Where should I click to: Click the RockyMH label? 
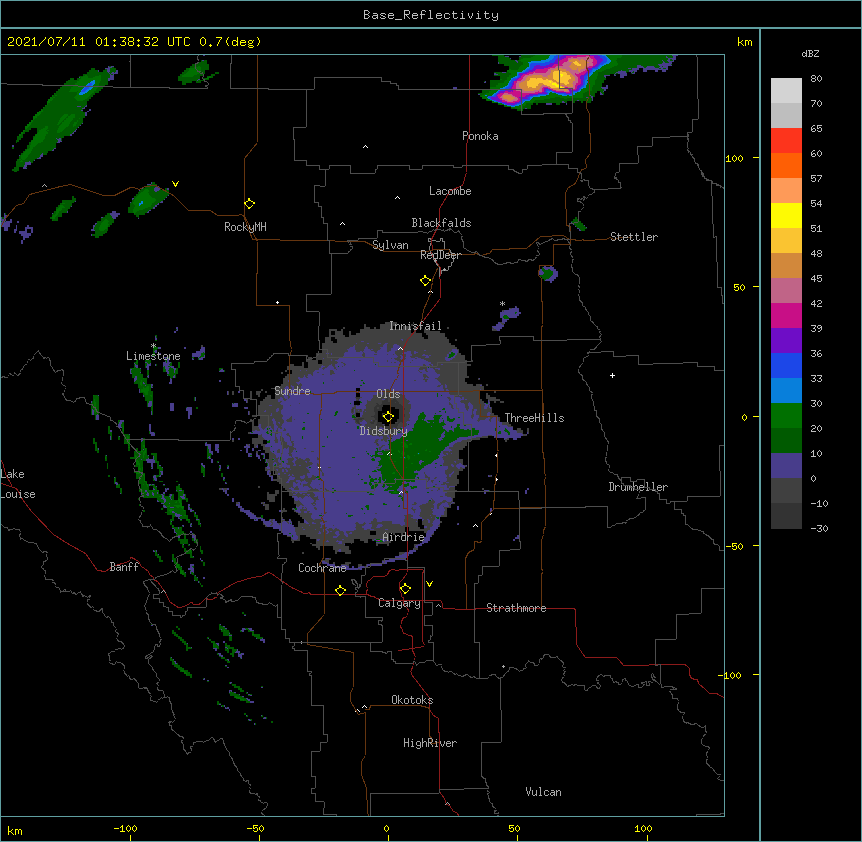pos(245,227)
